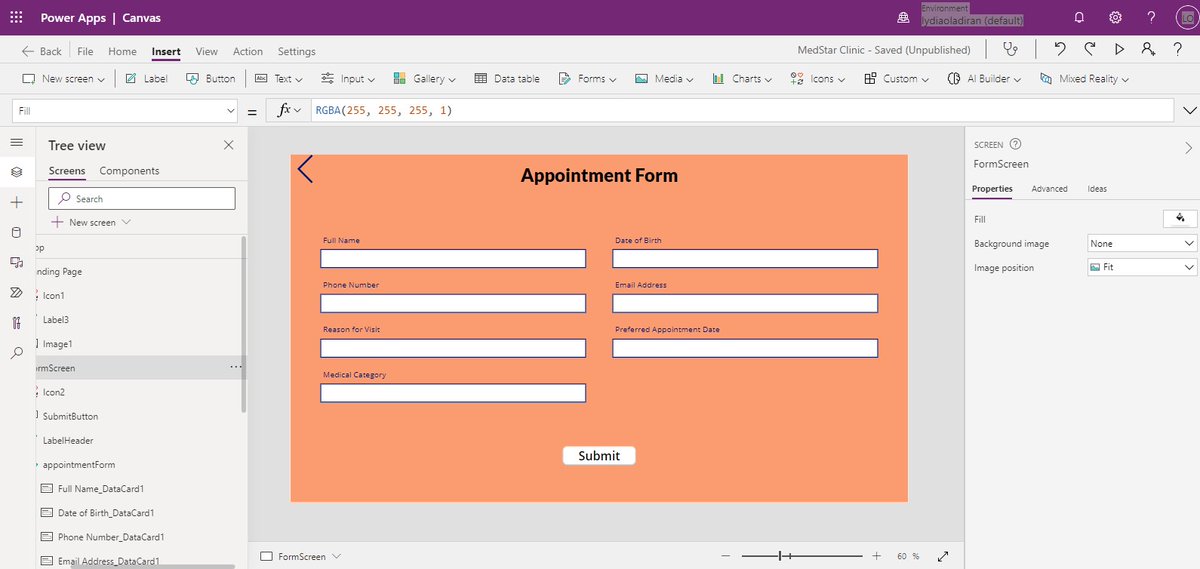Open the File menu
Viewport: 1200px width, 569px height.
(85, 51)
